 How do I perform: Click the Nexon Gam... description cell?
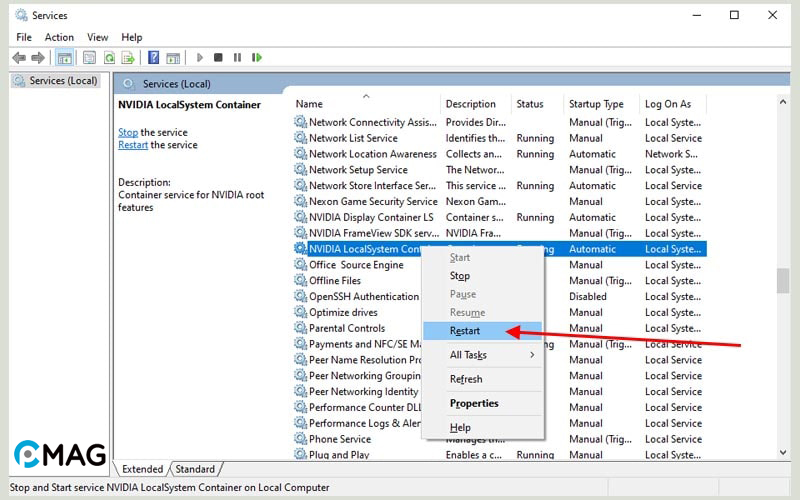click(476, 201)
